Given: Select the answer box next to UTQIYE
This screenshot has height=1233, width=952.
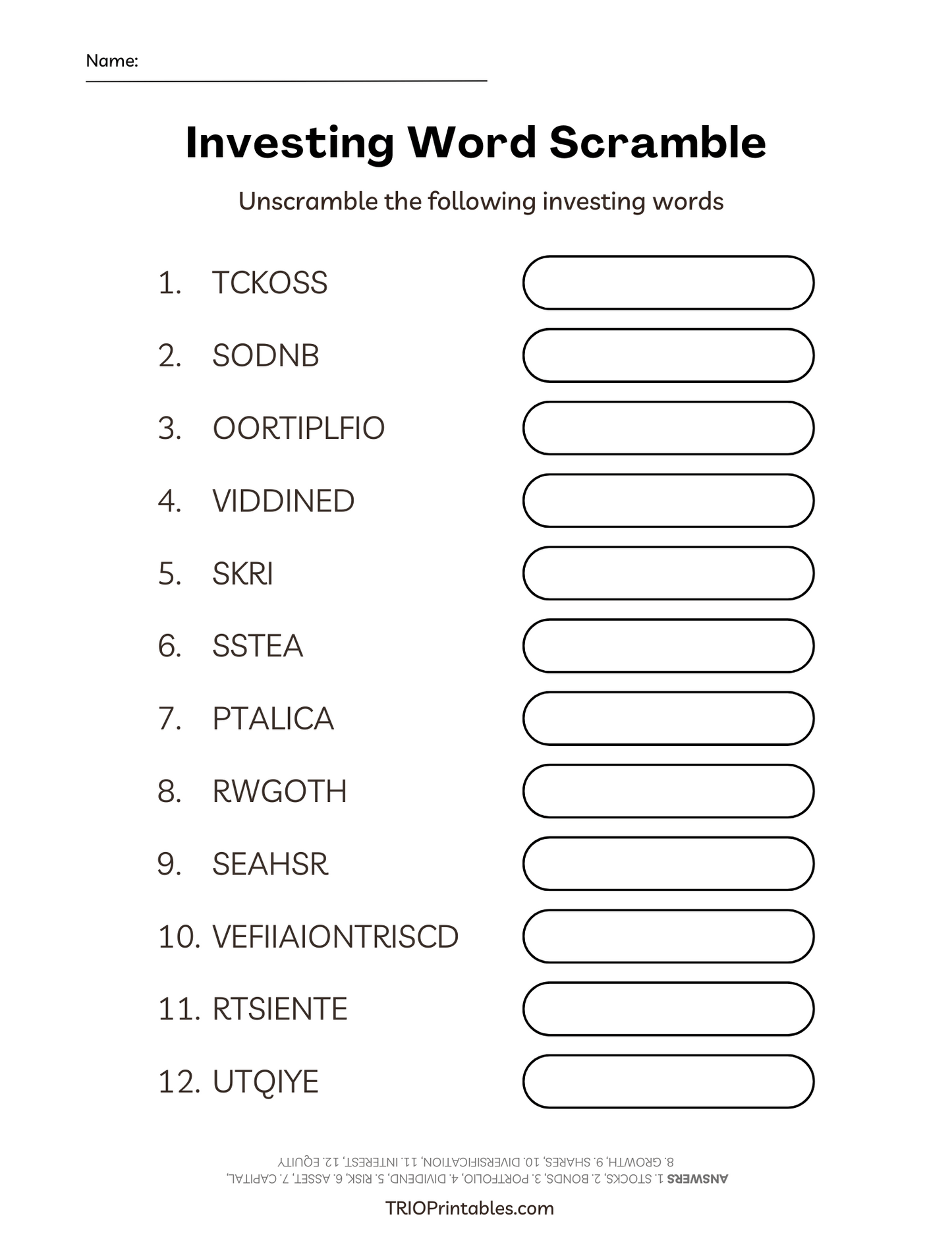Looking at the screenshot, I should point(668,1081).
